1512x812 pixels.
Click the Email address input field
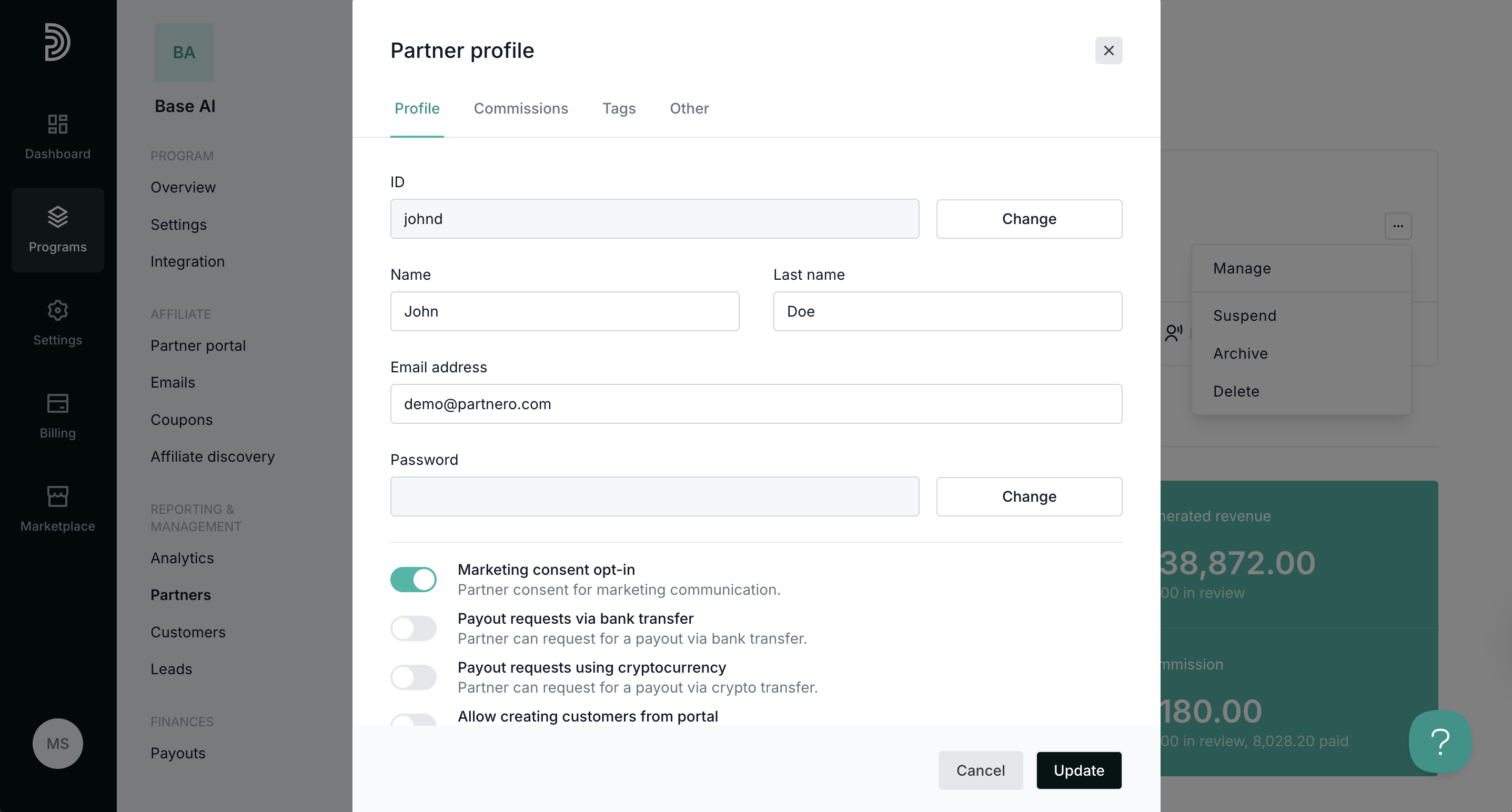755,404
